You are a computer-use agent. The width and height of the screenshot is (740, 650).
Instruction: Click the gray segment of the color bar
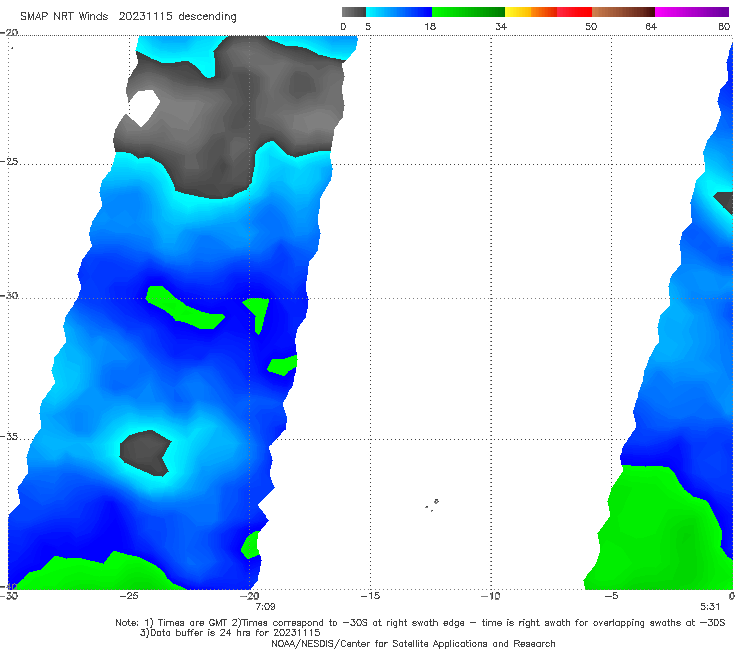[x=354, y=12]
